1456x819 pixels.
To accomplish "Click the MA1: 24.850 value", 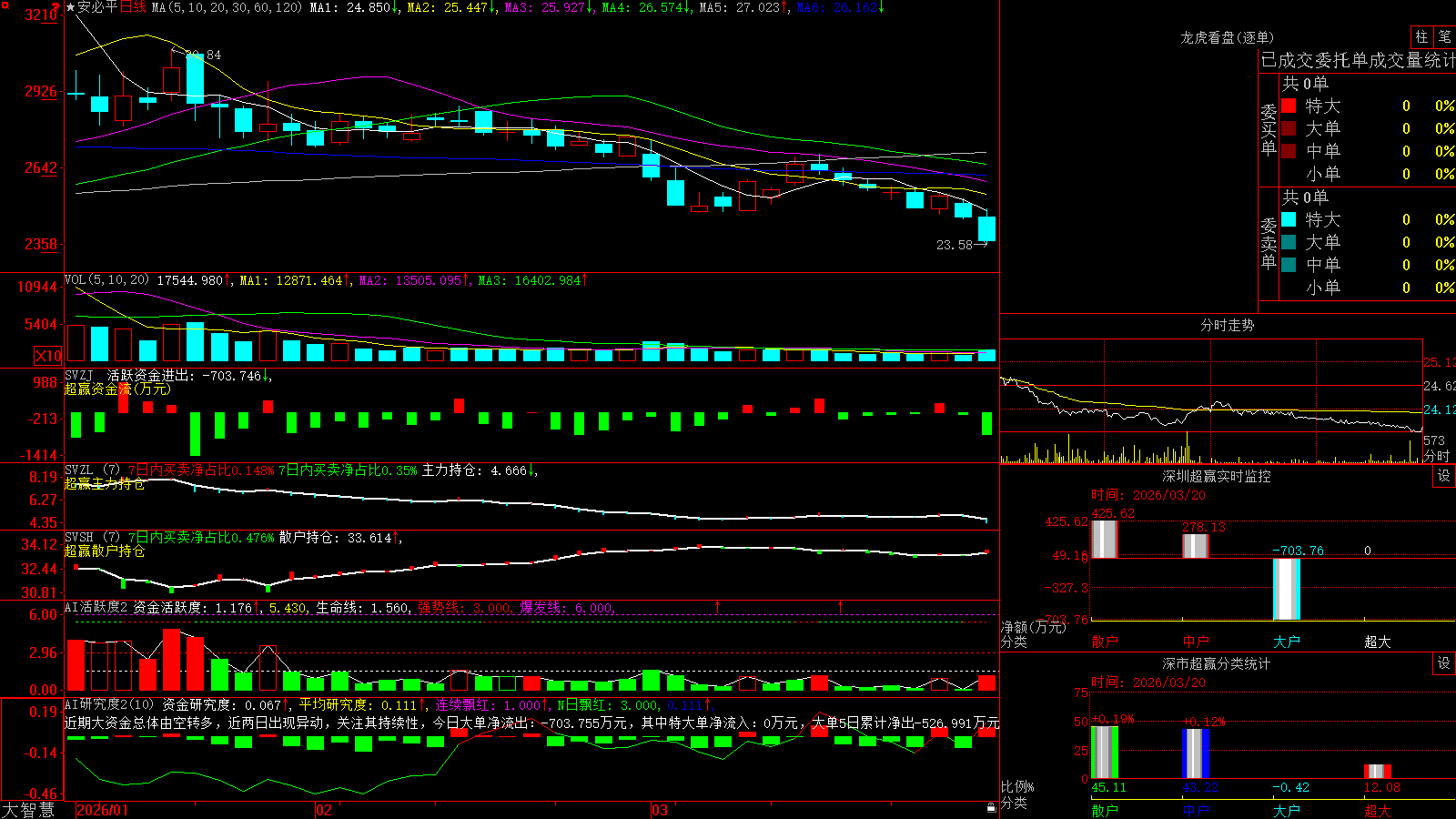I will pyautogui.click(x=352, y=7).
